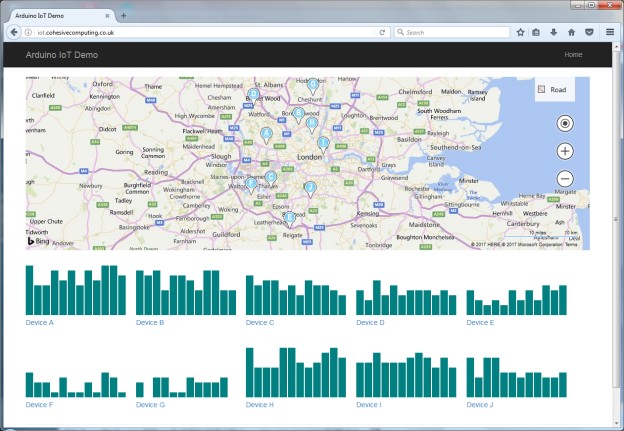Click the Device C bar chart
The width and height of the screenshot is (624, 431).
click(x=296, y=295)
